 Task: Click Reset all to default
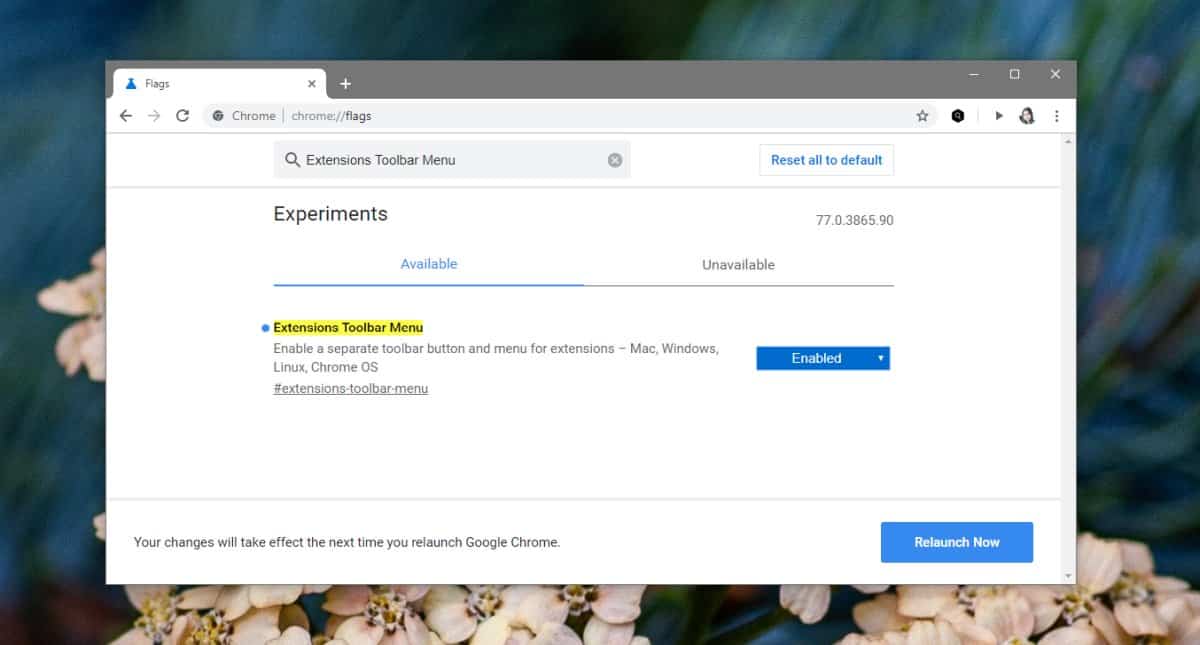click(826, 160)
